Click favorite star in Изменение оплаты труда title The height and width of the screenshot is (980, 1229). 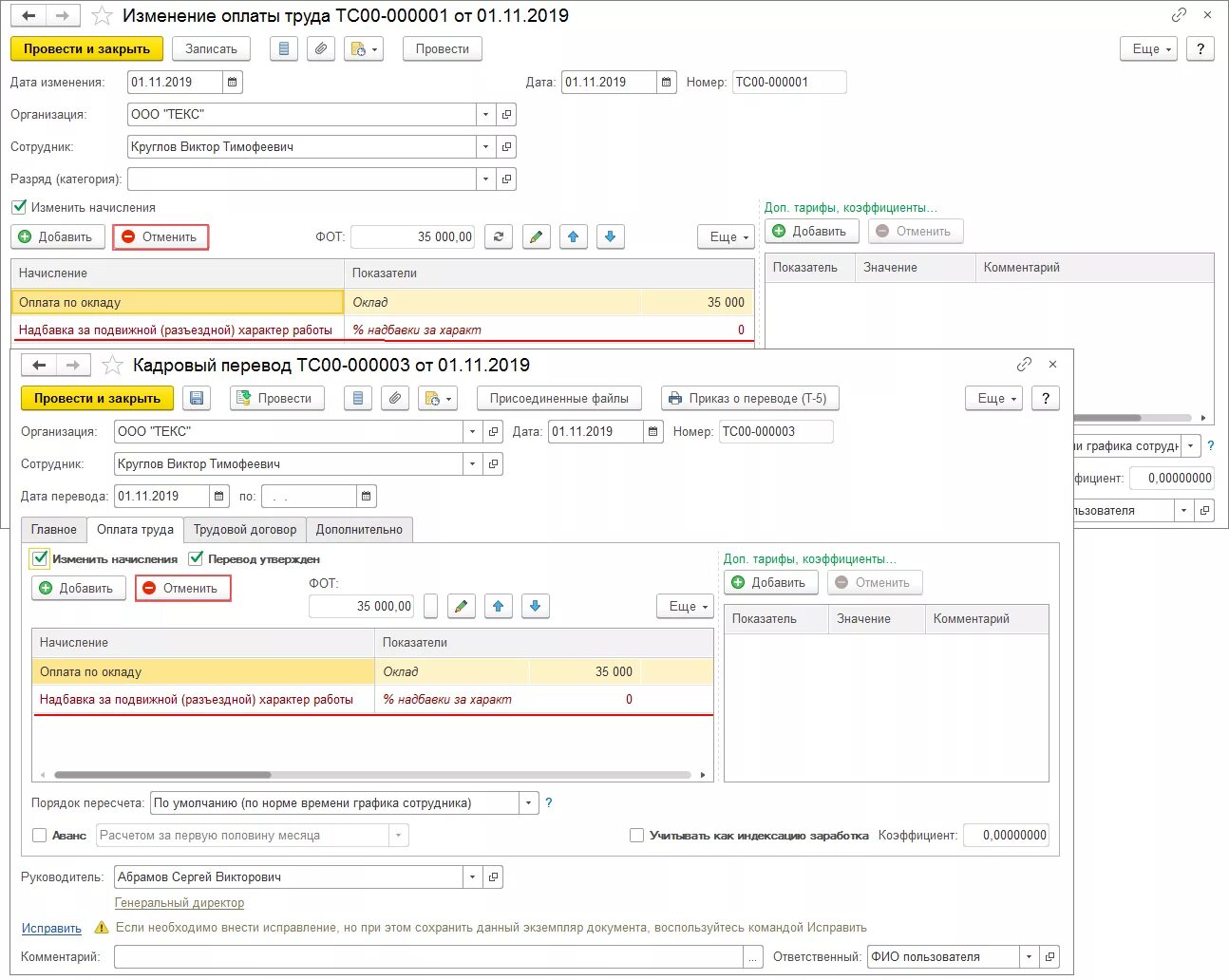pyautogui.click(x=103, y=16)
